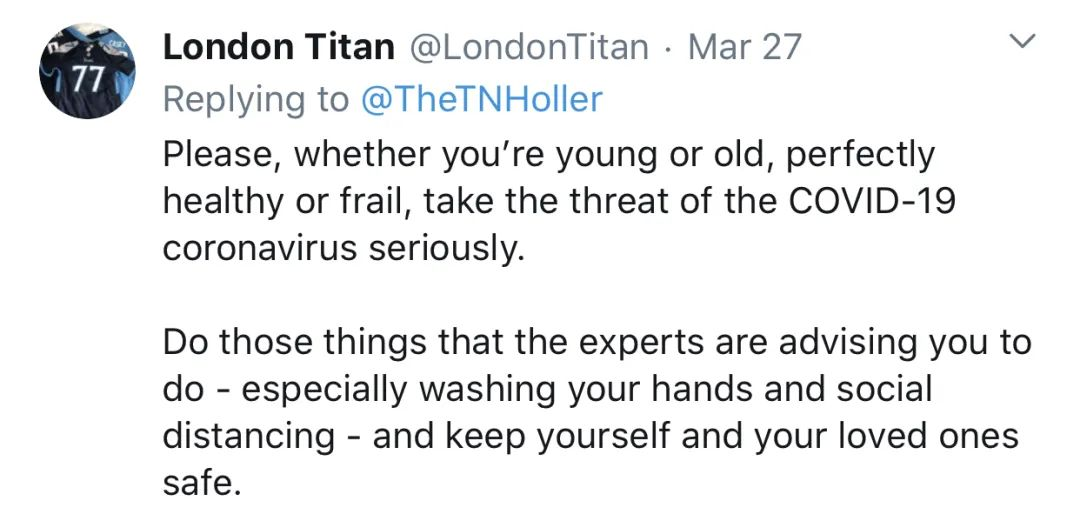Click the "Replying to" label
The width and height of the screenshot is (1080, 521).
click(x=256, y=99)
